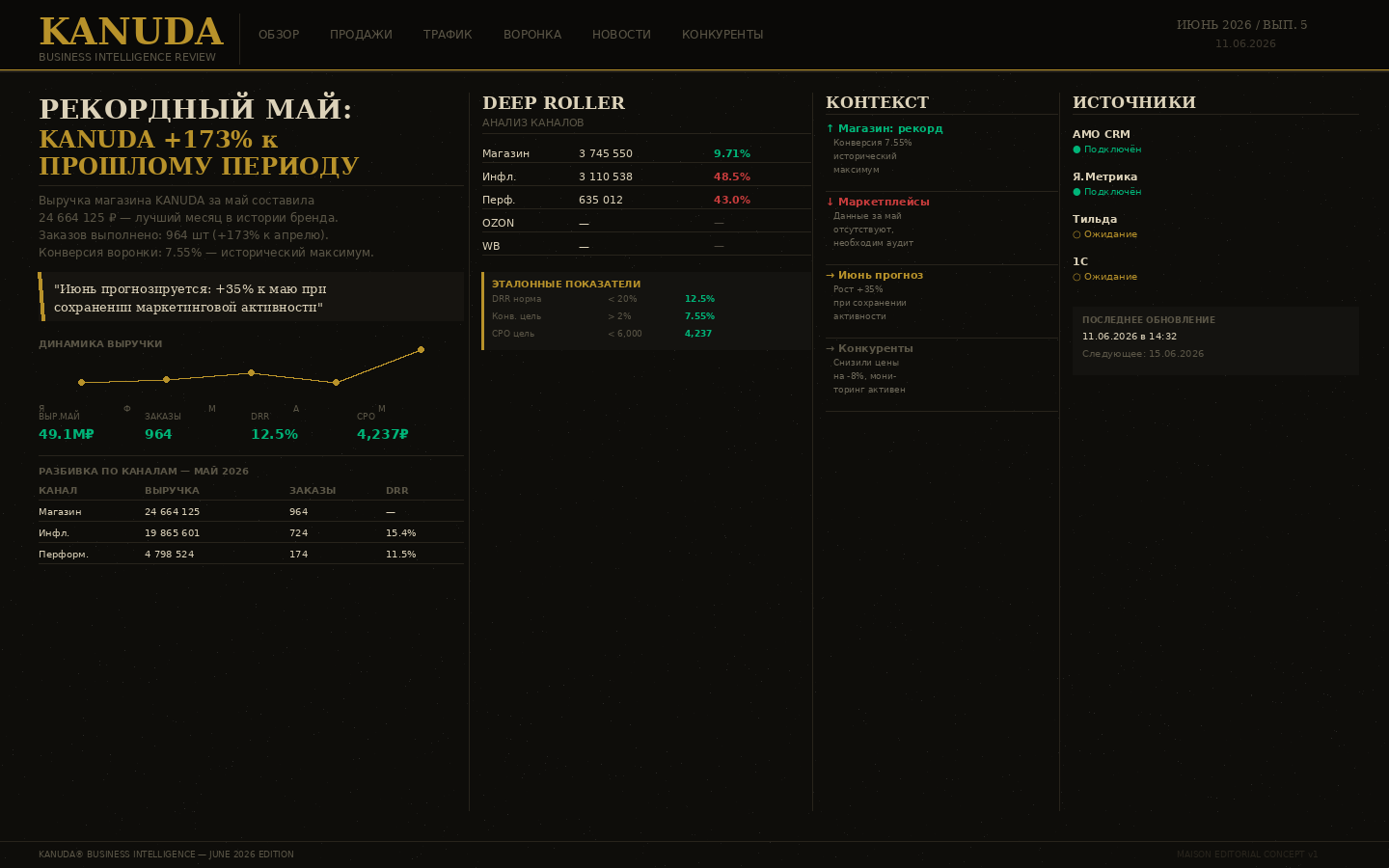
Task: Click the 'Перформ.' channel row label
Action: click(64, 555)
